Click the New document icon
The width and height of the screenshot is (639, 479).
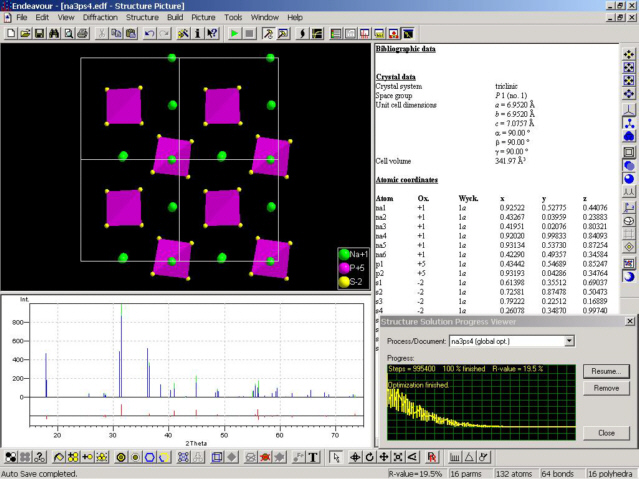pyautogui.click(x=10, y=33)
